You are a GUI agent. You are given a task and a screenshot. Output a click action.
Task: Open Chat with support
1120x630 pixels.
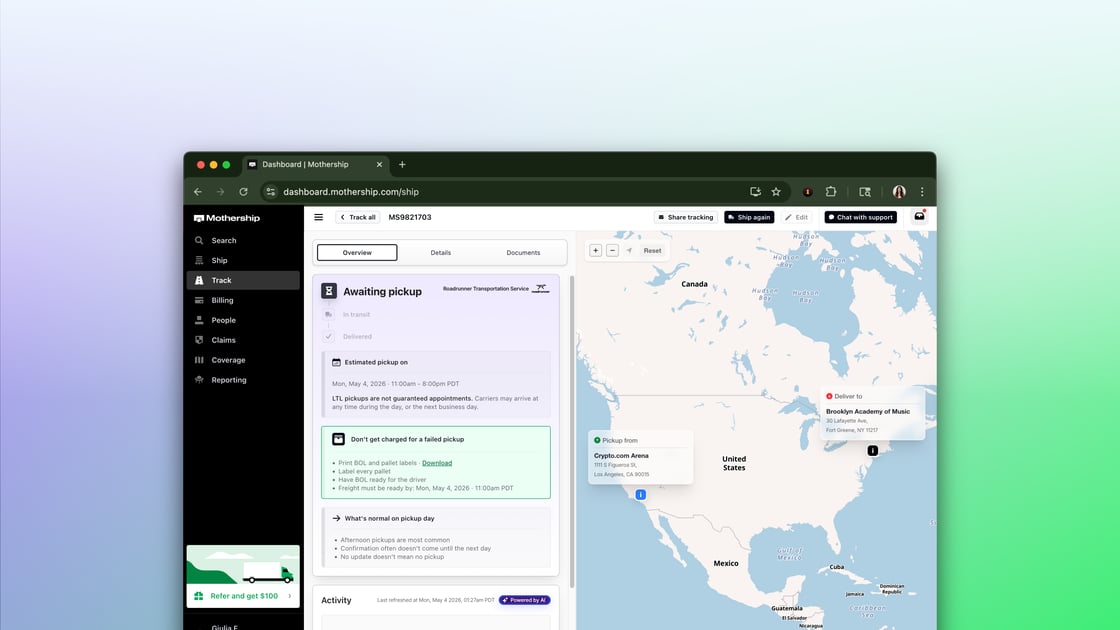[861, 217]
